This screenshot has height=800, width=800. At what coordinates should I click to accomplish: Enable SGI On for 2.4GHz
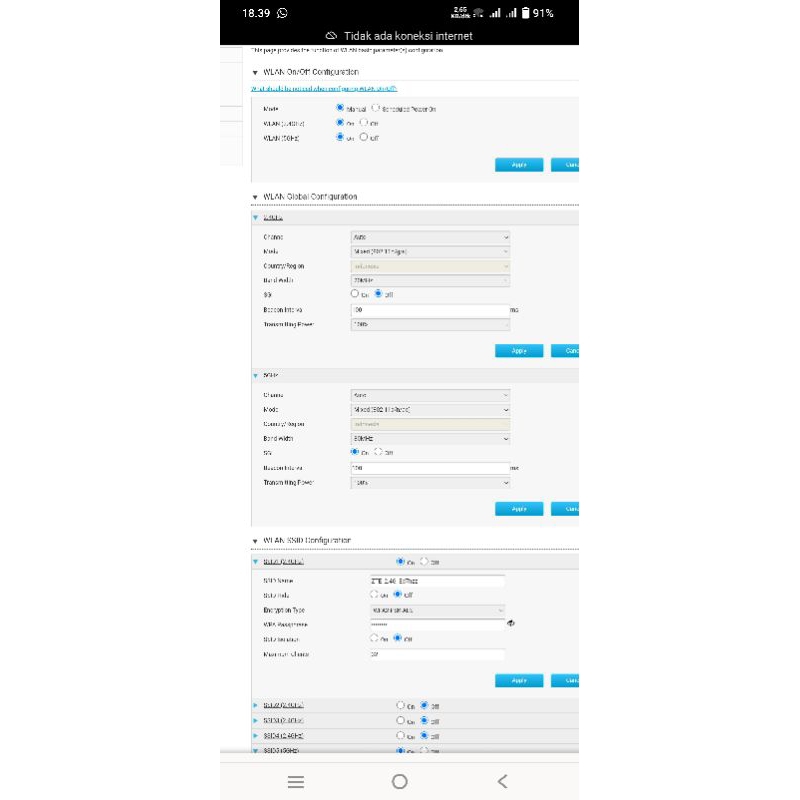[355, 293]
